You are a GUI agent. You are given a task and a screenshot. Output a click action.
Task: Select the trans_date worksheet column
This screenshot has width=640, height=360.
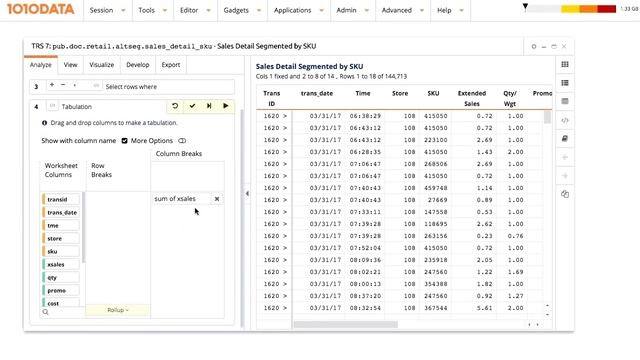click(x=61, y=213)
